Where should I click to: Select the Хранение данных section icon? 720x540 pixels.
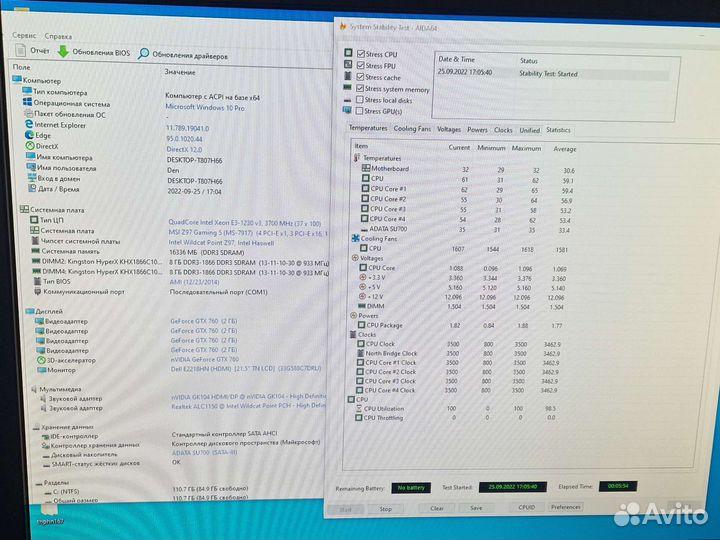[36, 427]
